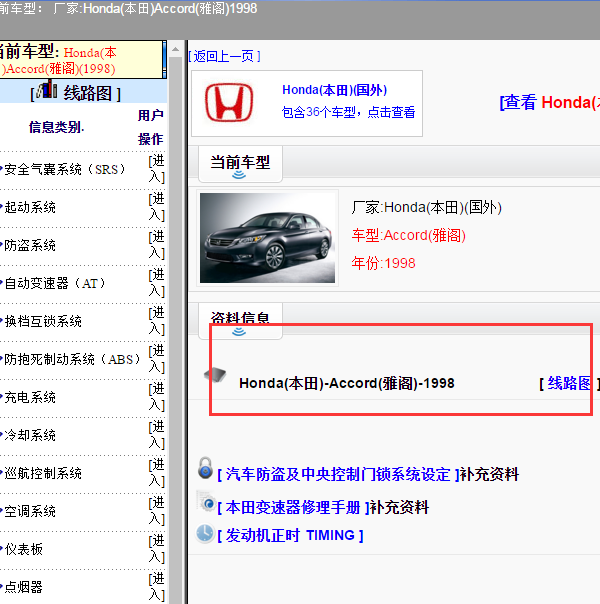Enter 防盗系统 via 进入
The height and width of the screenshot is (604, 600).
156,245
